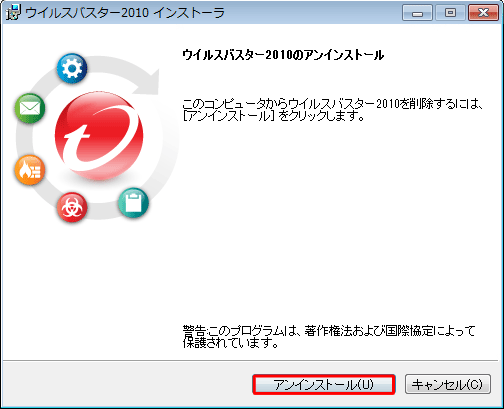Click the アンインストール(U) button
The height and width of the screenshot is (409, 504).
tap(324, 385)
